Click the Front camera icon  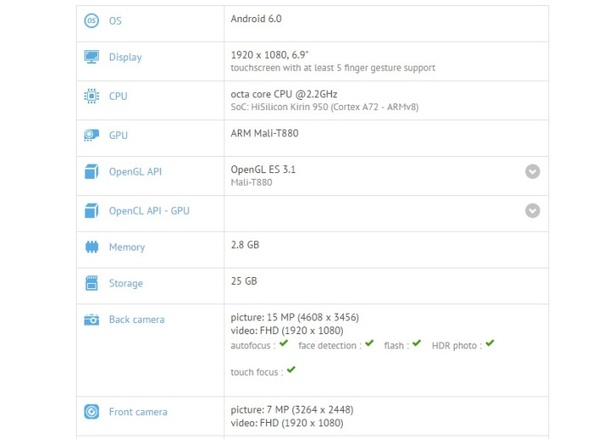(92, 411)
